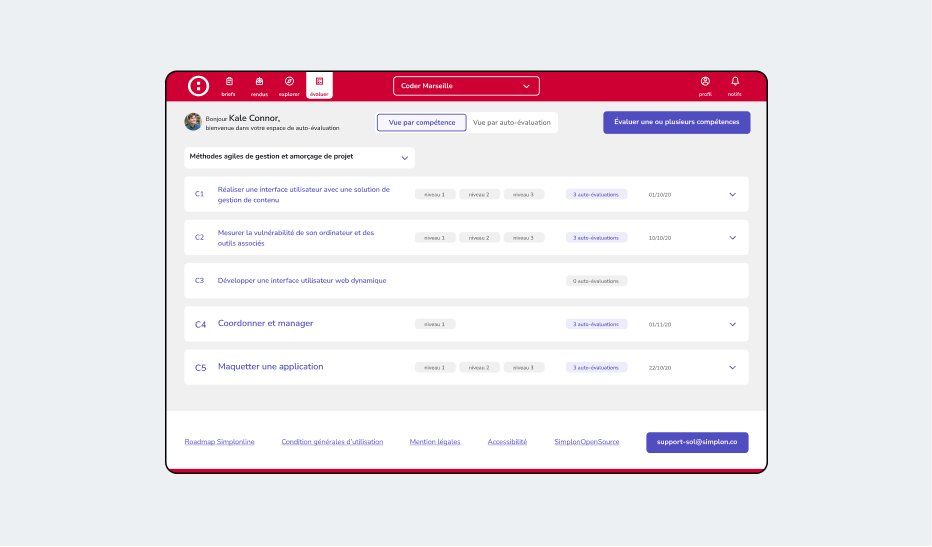Open the profil icon
The width and height of the screenshot is (932, 547).
tap(705, 86)
